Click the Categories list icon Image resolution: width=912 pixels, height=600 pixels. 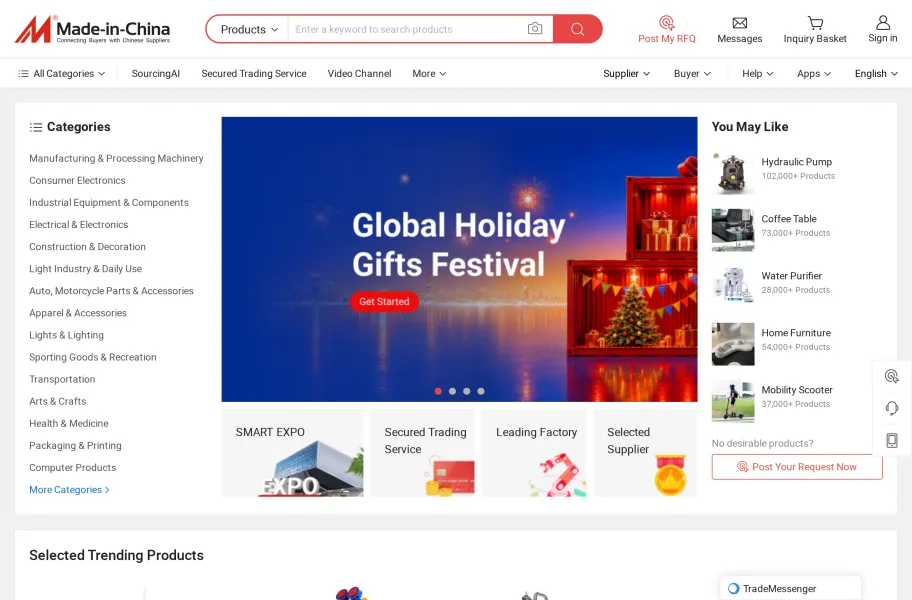pyautogui.click(x=36, y=127)
